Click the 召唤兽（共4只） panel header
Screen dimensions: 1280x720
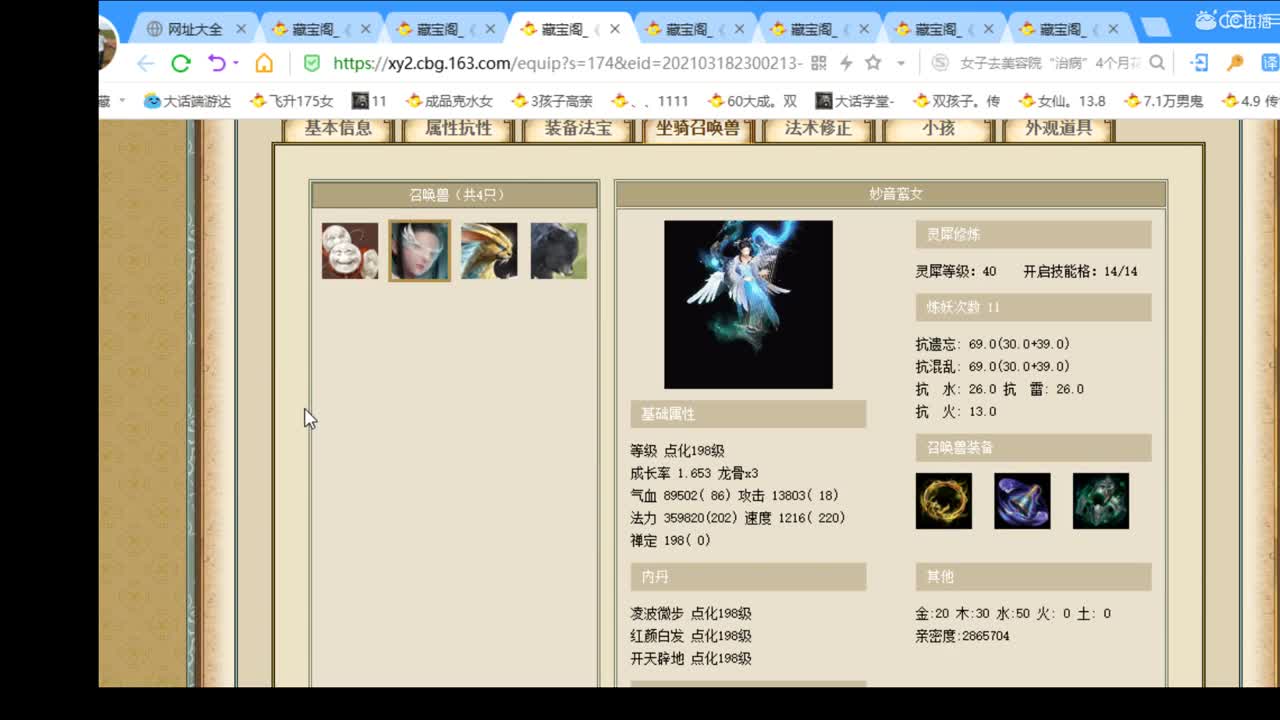[x=455, y=195]
